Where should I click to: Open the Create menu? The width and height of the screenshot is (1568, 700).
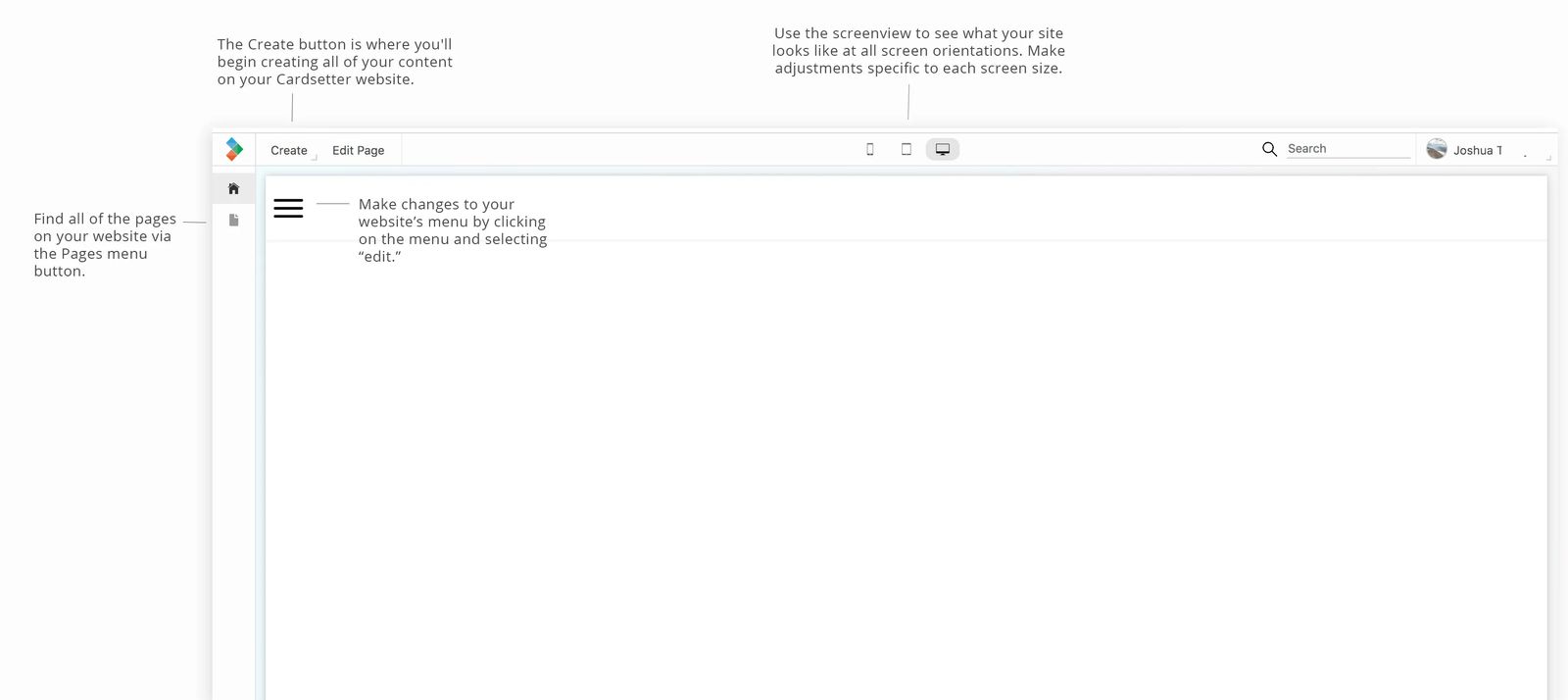point(288,150)
